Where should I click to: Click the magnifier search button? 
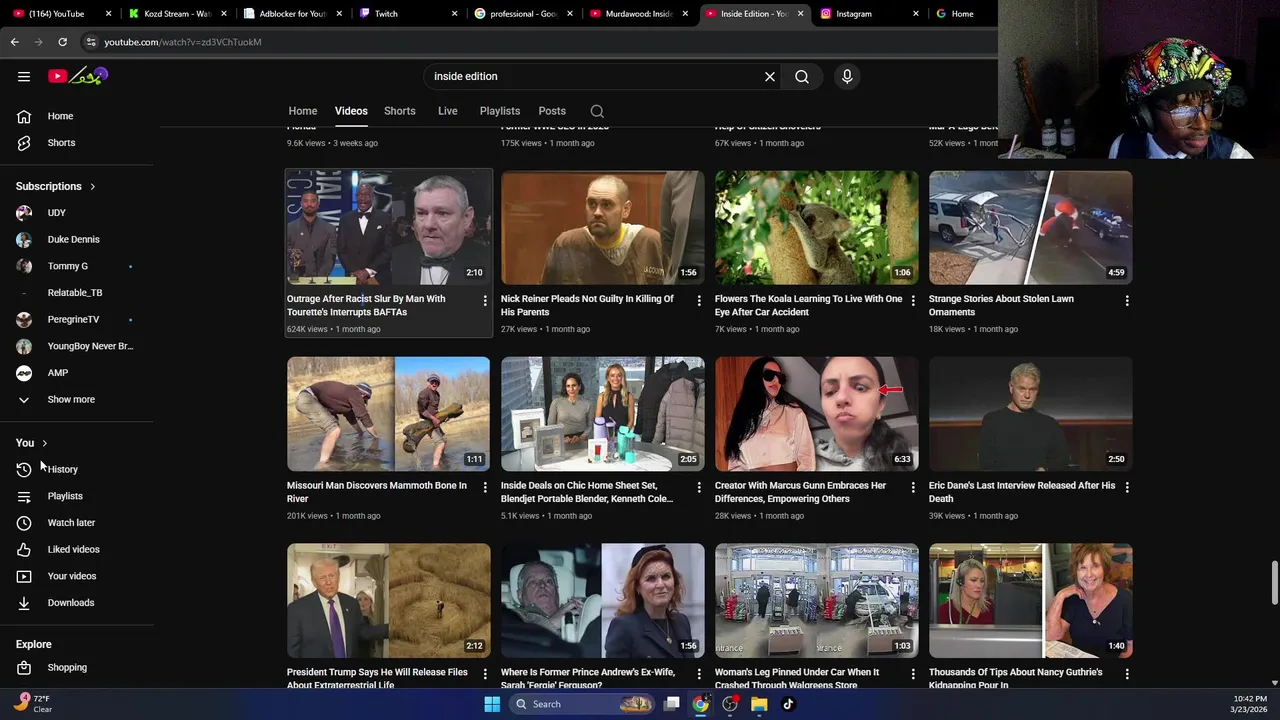pyautogui.click(x=802, y=76)
